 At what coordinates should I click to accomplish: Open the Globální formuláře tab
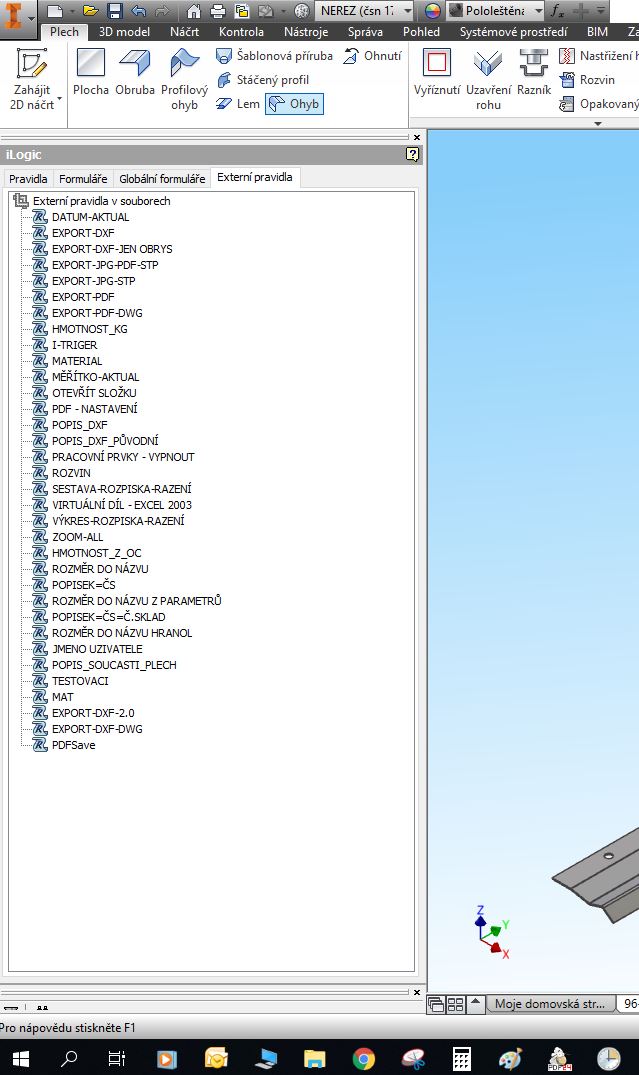point(162,179)
